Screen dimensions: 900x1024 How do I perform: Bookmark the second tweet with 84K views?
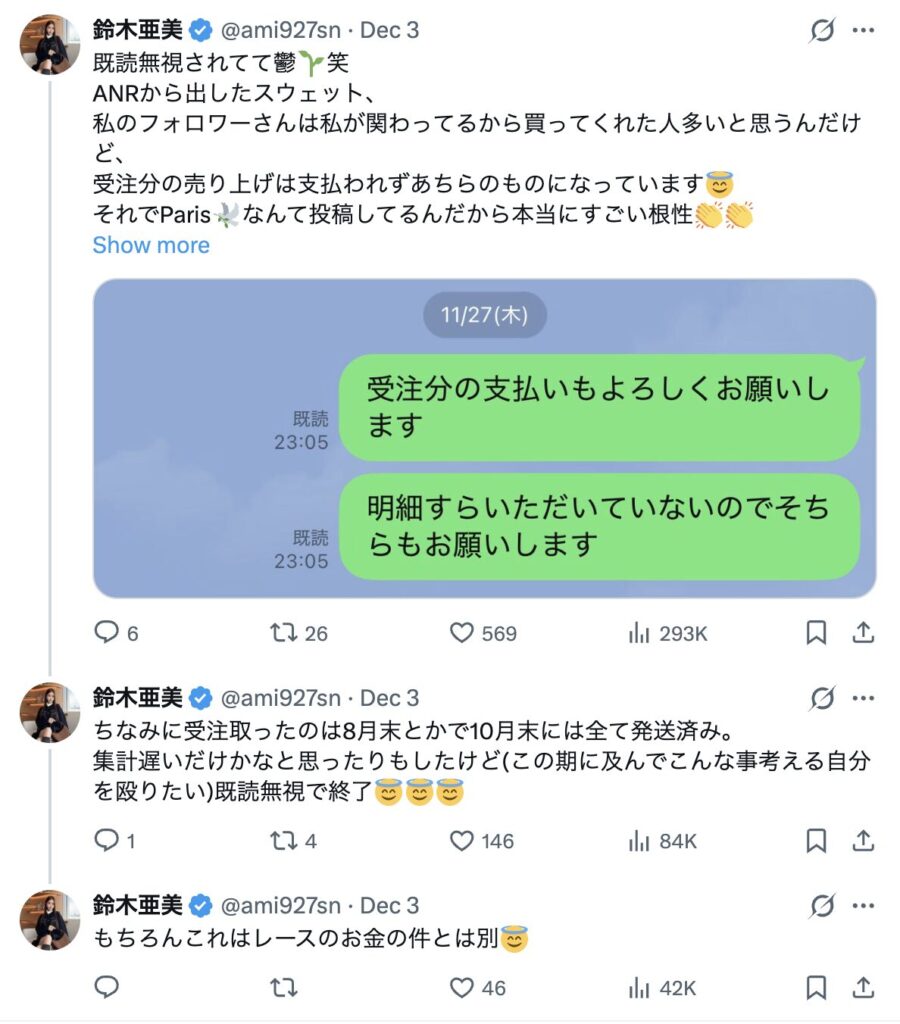pyautogui.click(x=816, y=841)
